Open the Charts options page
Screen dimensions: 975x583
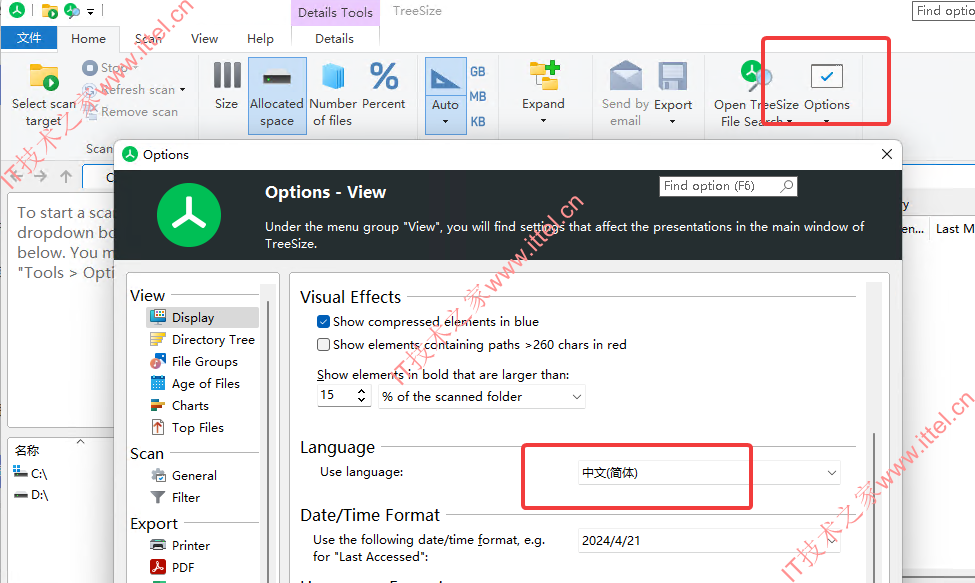(180, 406)
